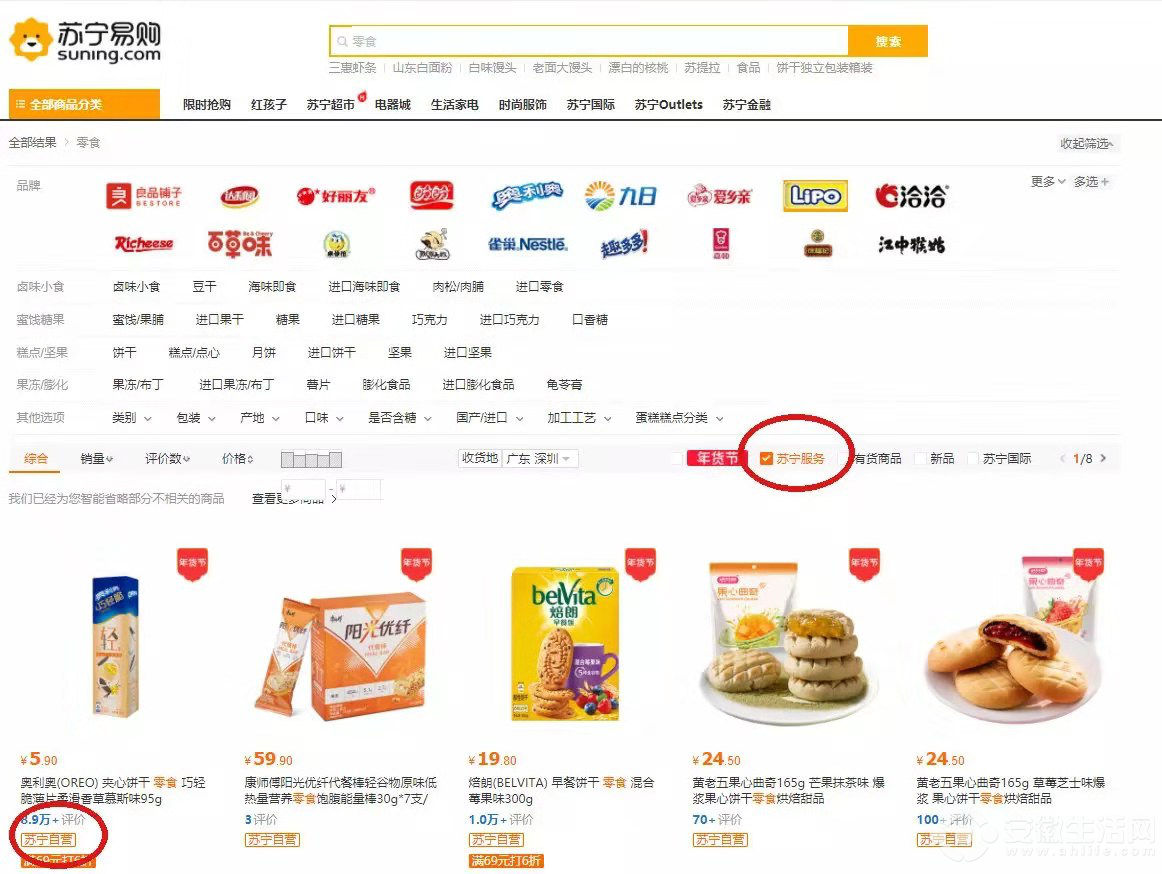Expand the 口味 filter dropdown
This screenshot has height=874, width=1162.
tap(325, 418)
